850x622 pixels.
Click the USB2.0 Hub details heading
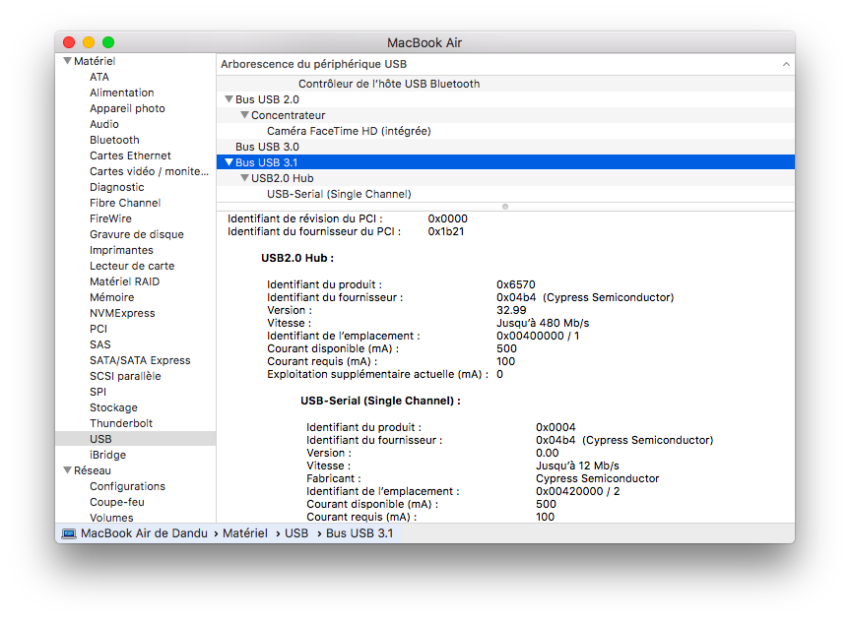click(297, 258)
